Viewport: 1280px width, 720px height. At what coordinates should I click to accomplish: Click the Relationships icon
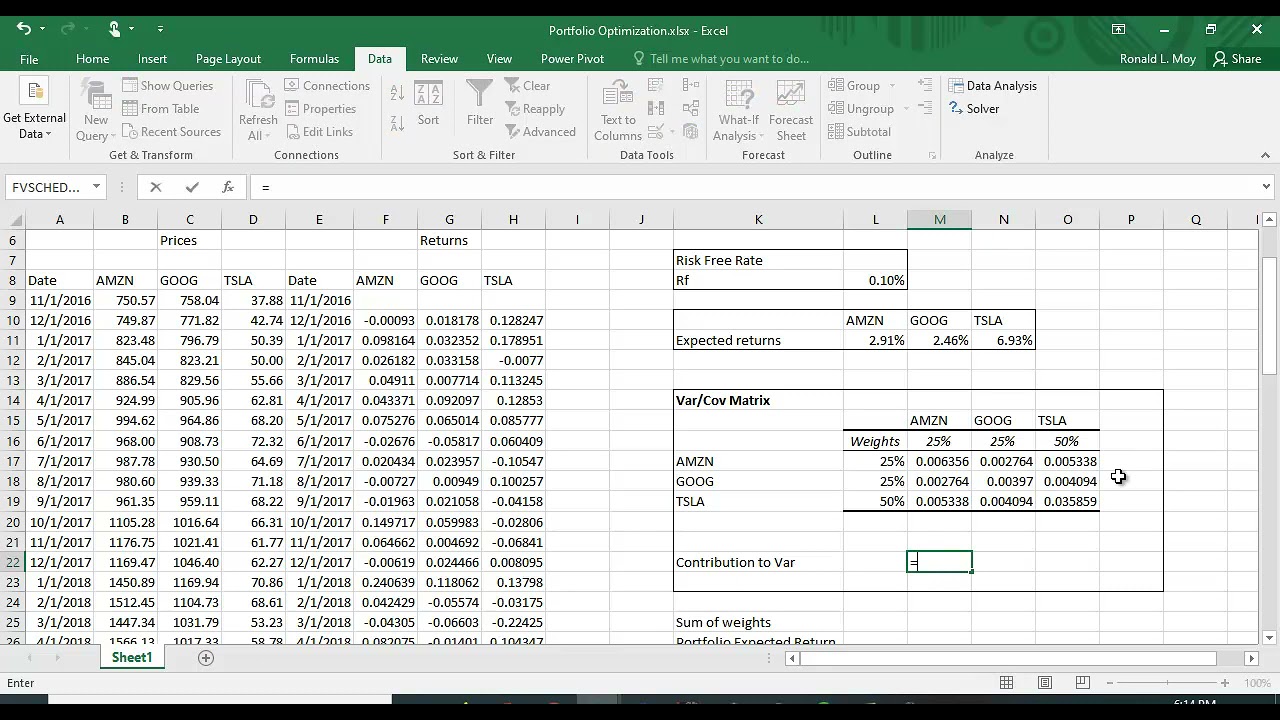690,109
